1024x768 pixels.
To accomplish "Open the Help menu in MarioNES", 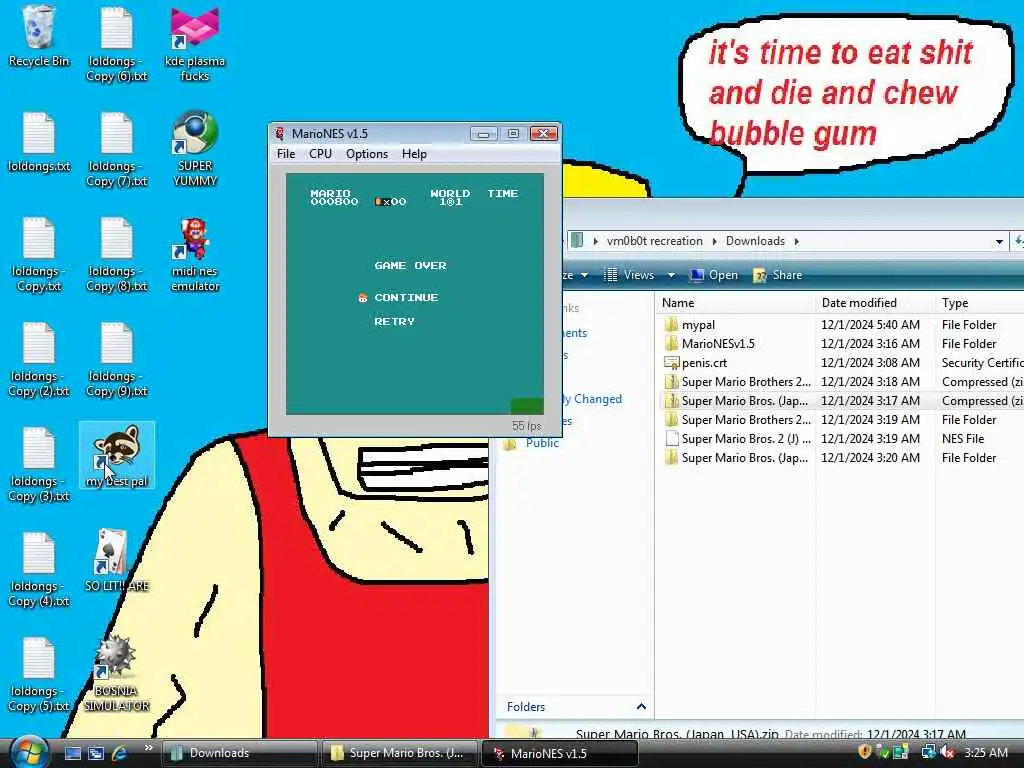I will click(414, 153).
